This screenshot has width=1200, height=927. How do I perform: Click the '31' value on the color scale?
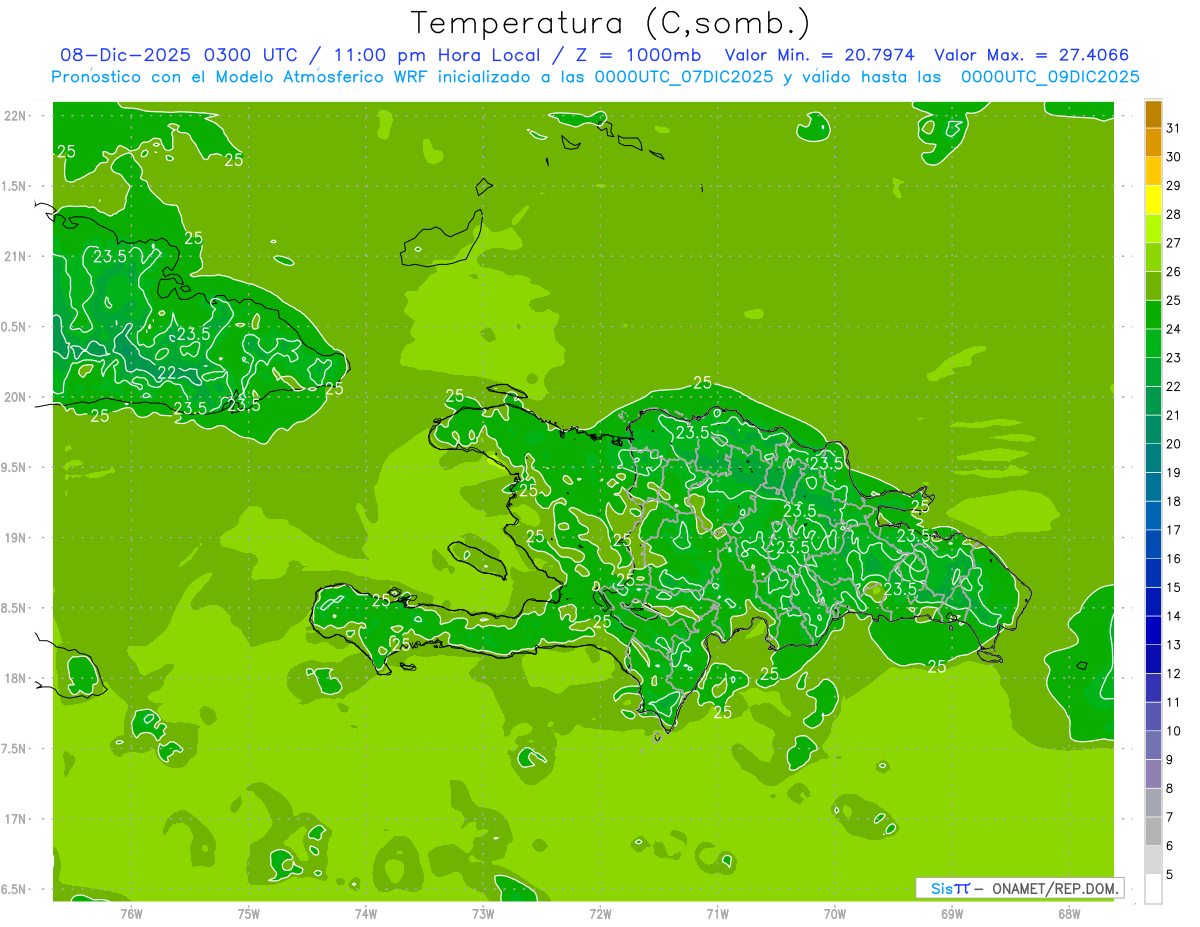point(1174,128)
